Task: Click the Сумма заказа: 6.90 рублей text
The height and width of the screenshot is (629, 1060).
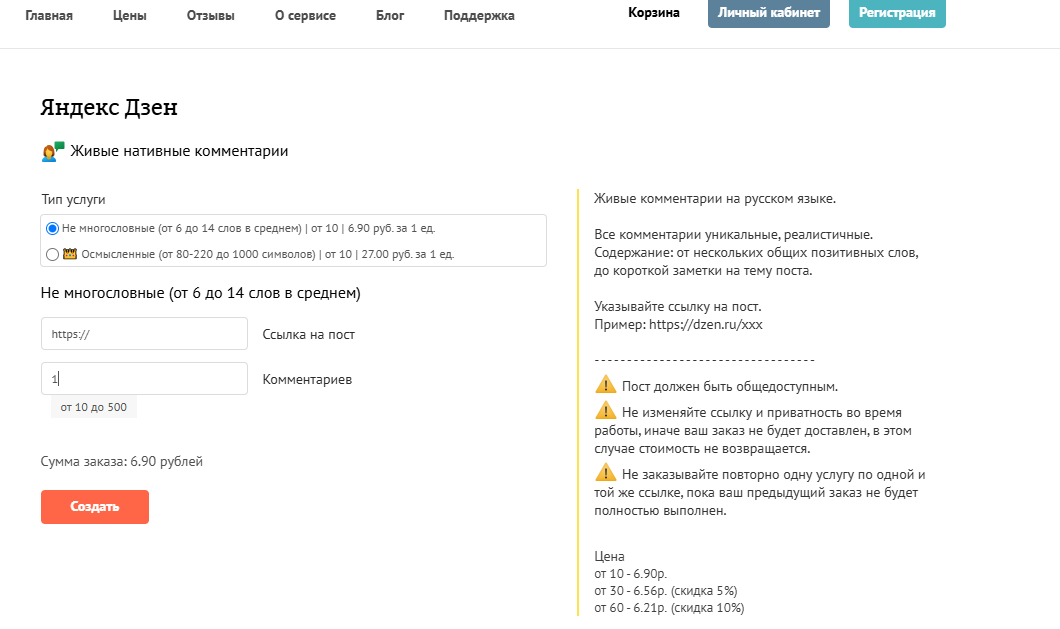Action: coord(122,461)
